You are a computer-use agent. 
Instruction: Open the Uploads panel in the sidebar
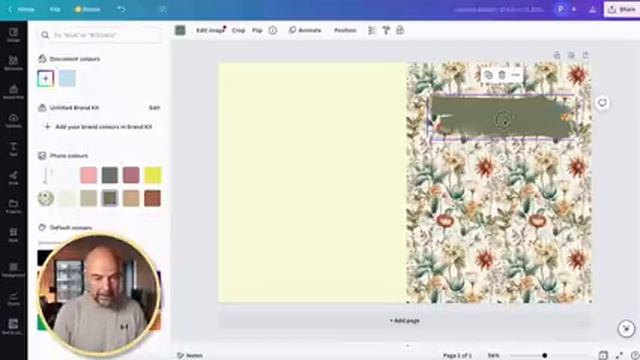(x=13, y=121)
